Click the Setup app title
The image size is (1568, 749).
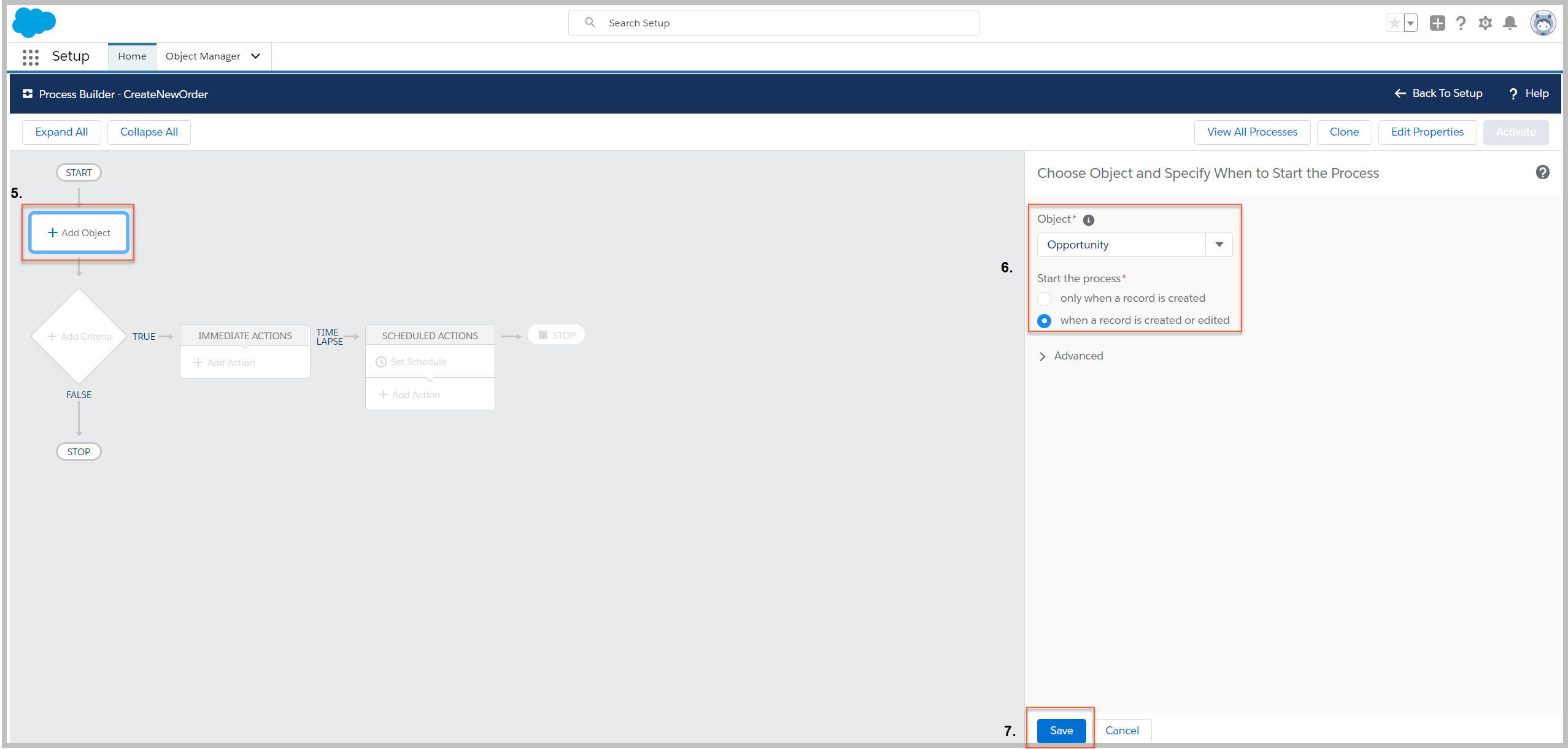coord(71,56)
